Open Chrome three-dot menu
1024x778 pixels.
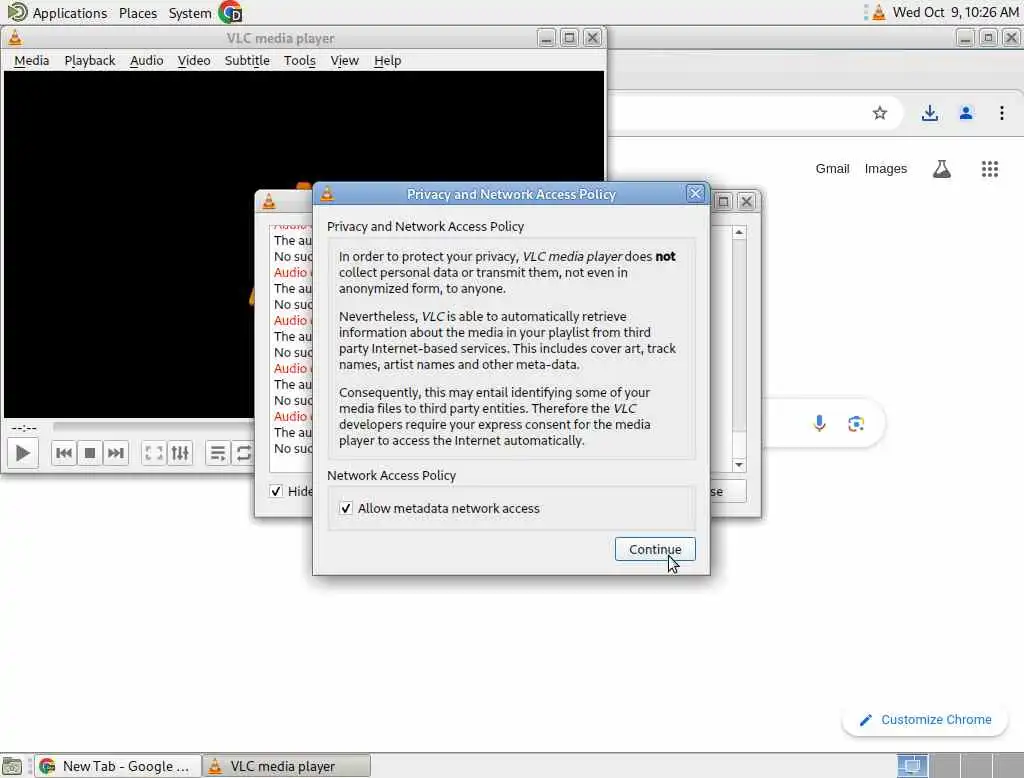pos(1002,113)
